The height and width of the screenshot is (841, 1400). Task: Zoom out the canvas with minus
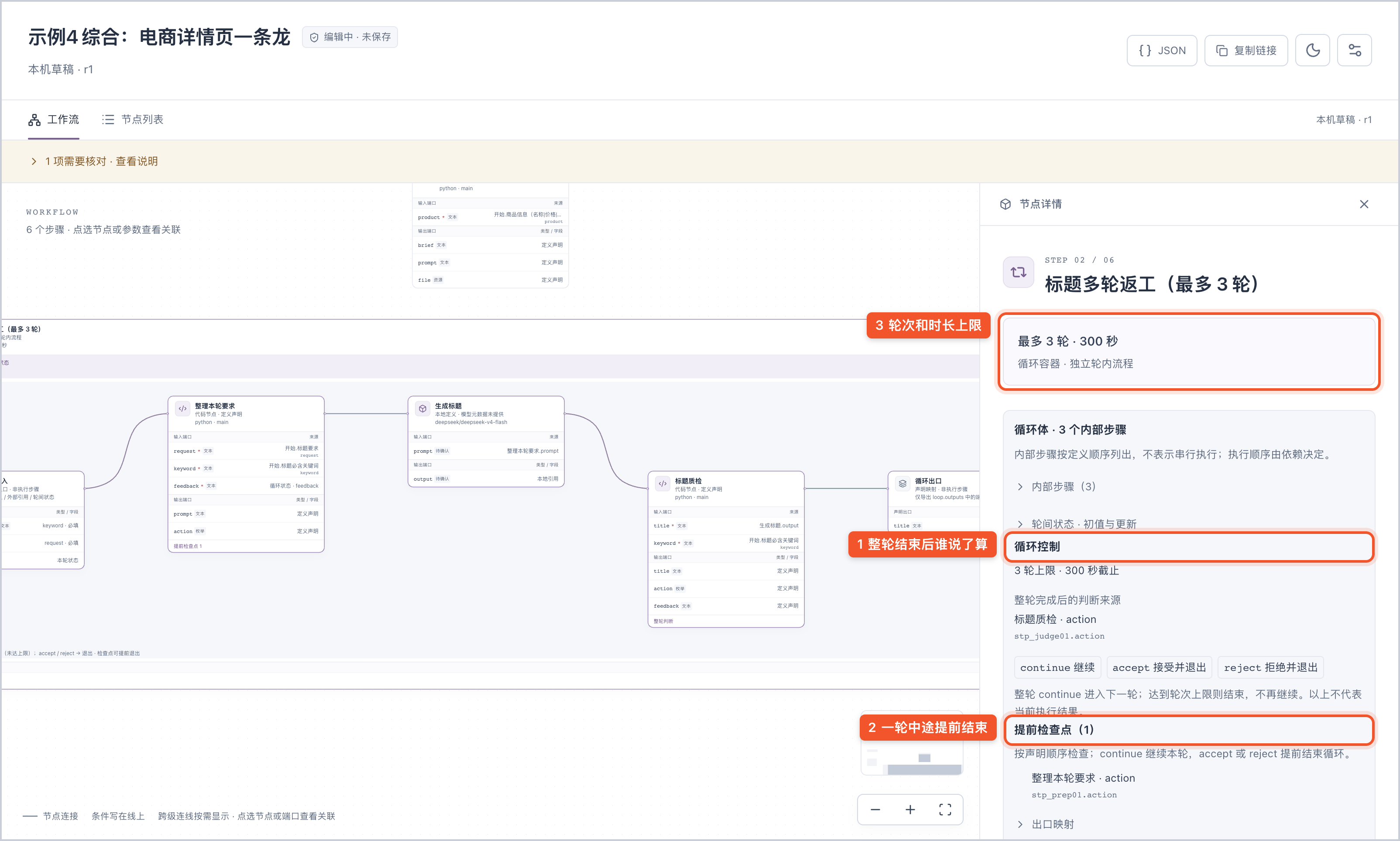tap(875, 810)
